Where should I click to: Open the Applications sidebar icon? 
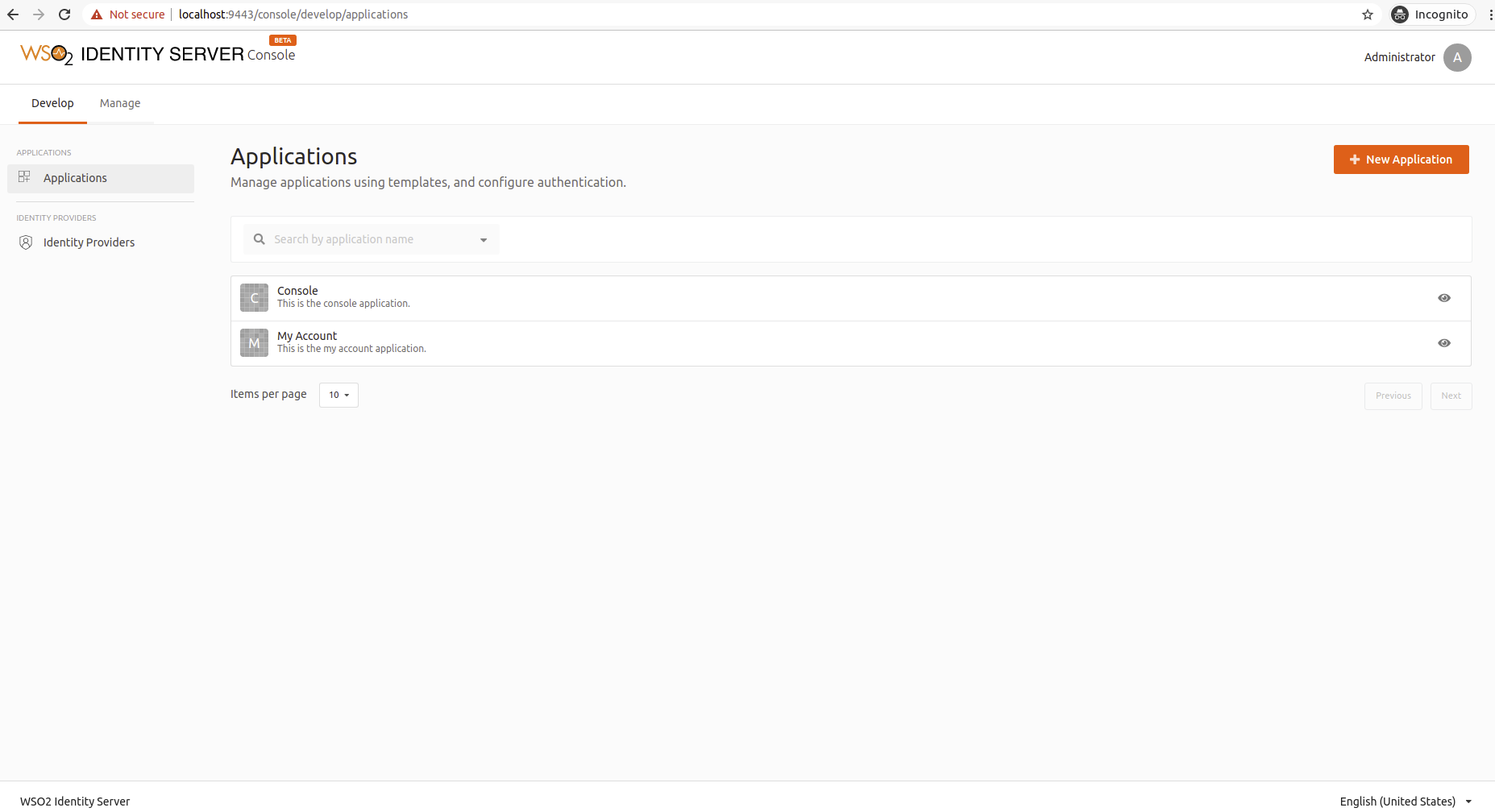coord(25,177)
